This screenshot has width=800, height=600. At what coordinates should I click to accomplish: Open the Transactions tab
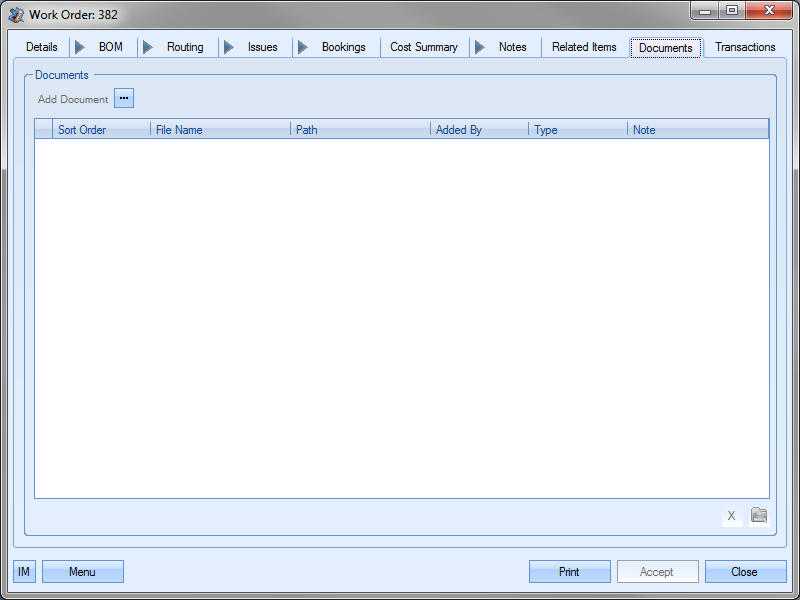(745, 47)
